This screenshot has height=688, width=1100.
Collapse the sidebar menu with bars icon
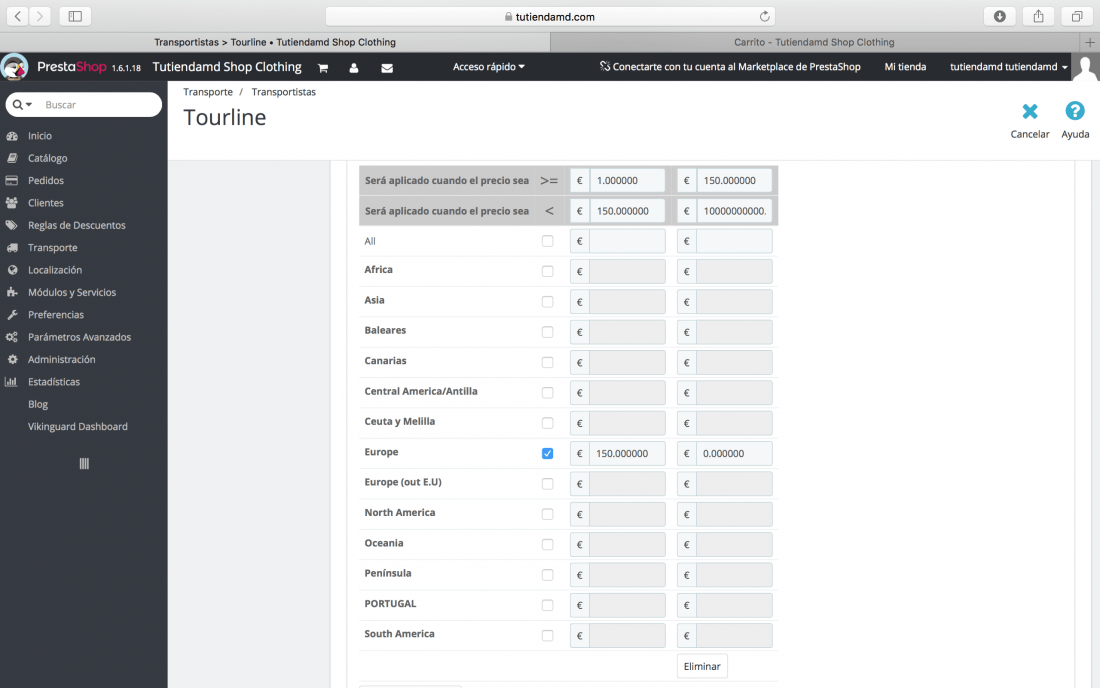coord(84,464)
